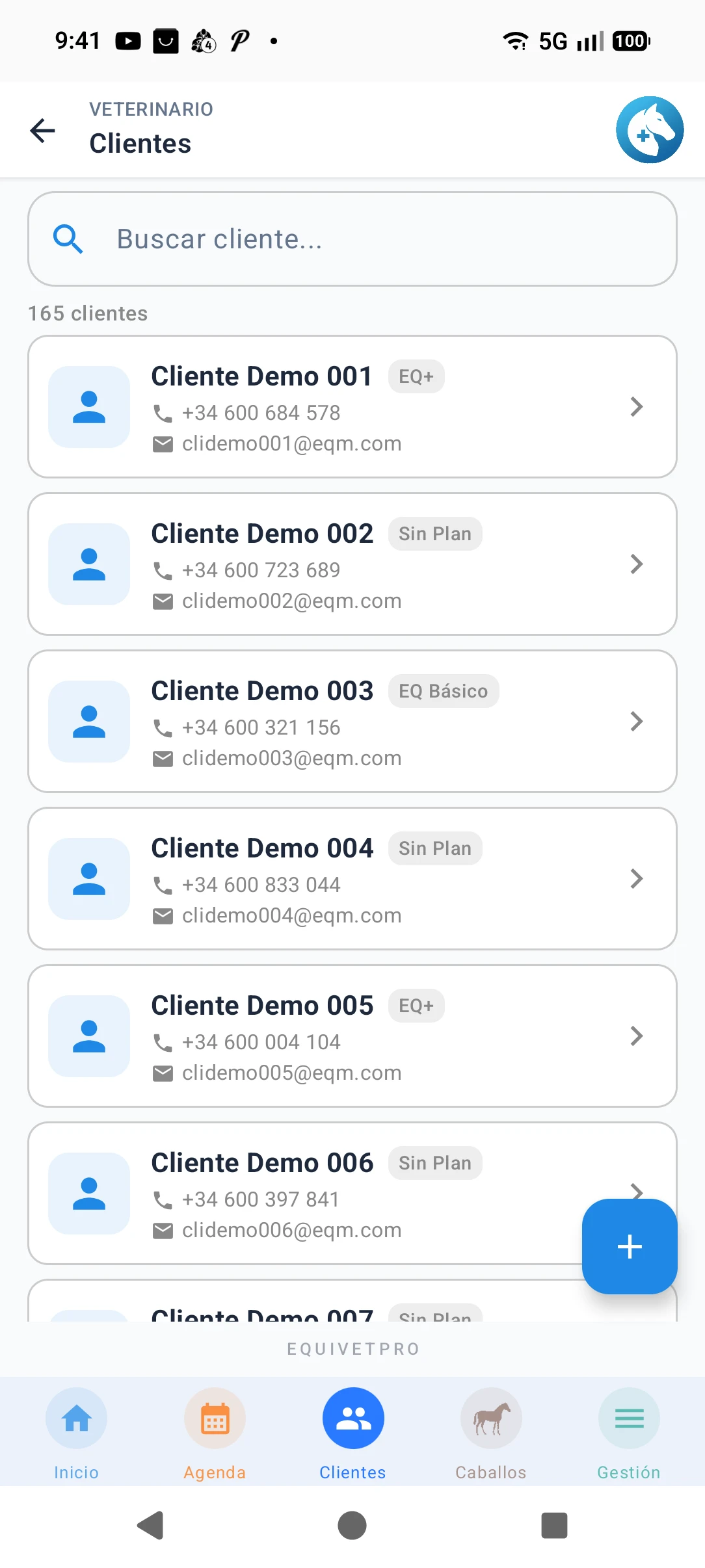Image resolution: width=705 pixels, height=1568 pixels.
Task: Select the Clientes tab
Action: pos(352,1430)
